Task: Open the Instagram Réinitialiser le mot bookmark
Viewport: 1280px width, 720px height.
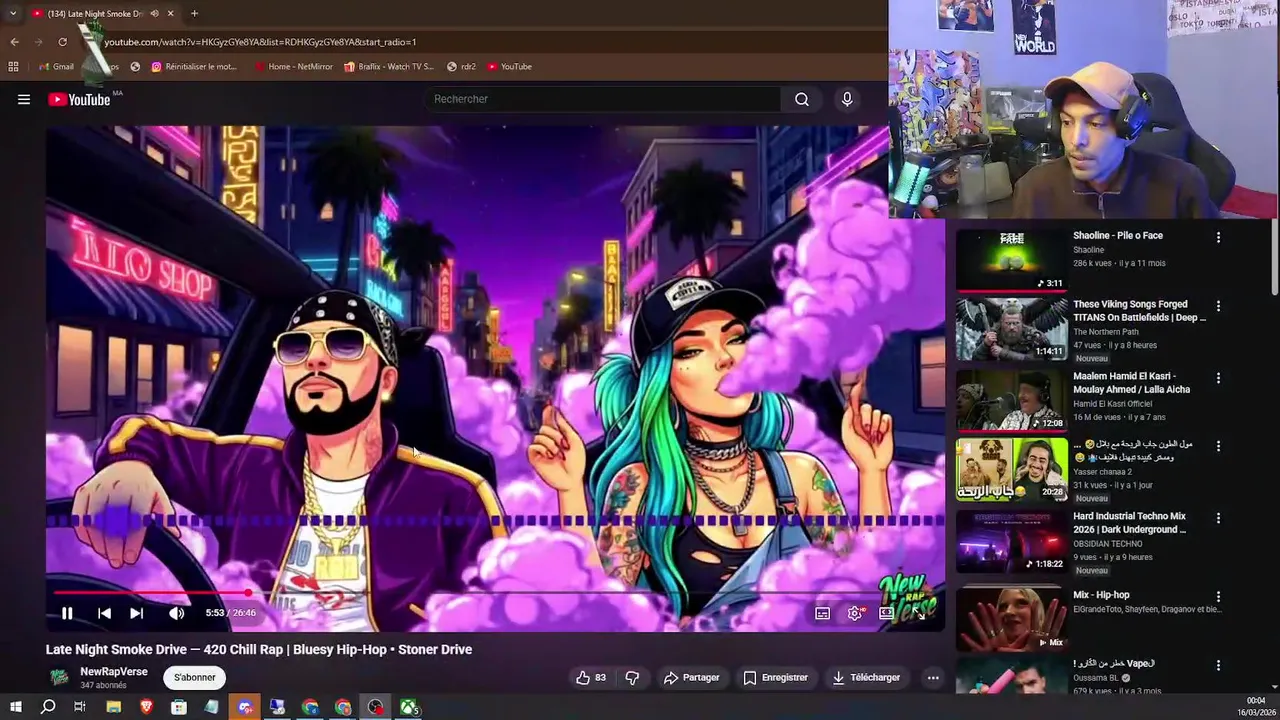Action: click(x=194, y=67)
